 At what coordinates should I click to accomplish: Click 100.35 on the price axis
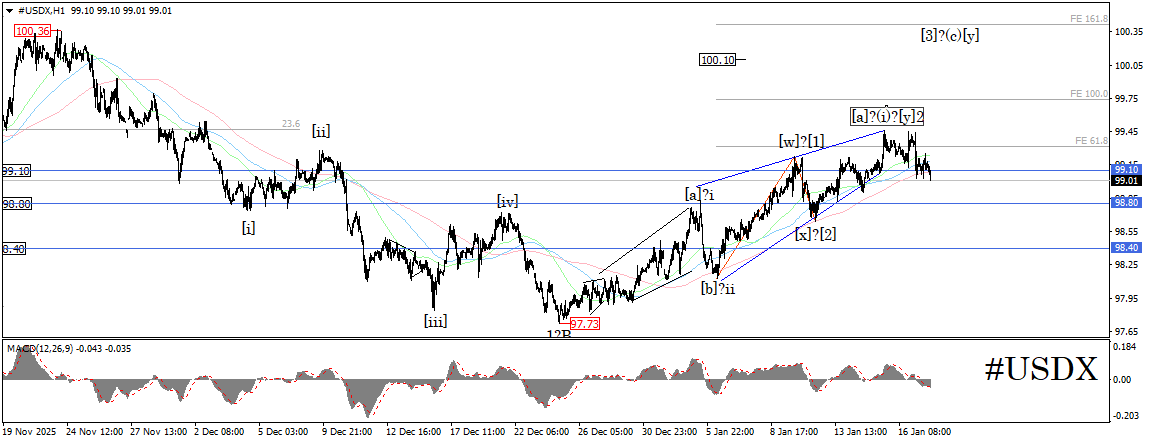1128,32
